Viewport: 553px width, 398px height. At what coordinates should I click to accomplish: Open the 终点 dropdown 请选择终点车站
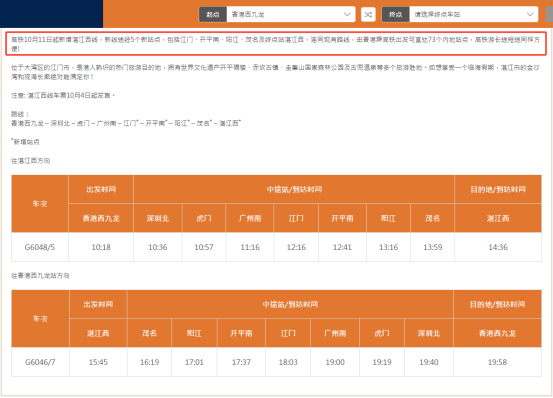[474, 14]
